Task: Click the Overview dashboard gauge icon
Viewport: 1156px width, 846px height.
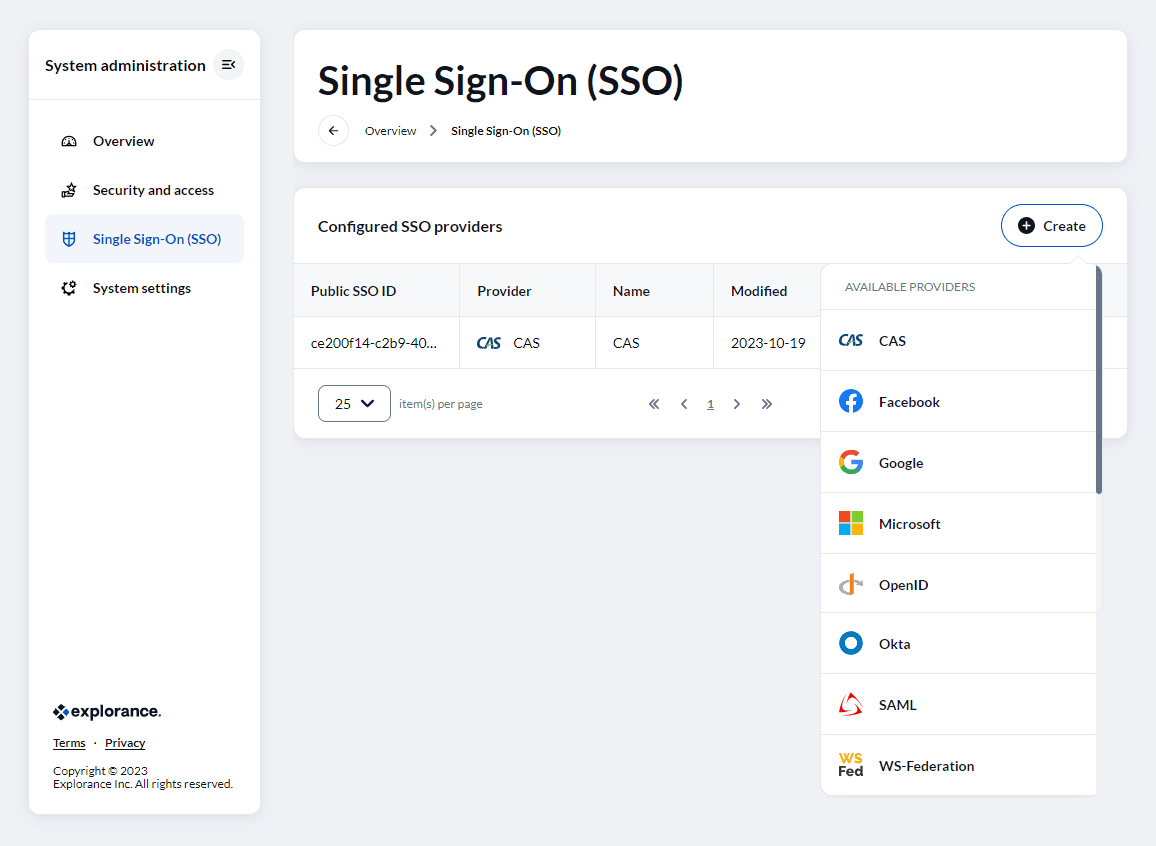Action: click(x=69, y=141)
